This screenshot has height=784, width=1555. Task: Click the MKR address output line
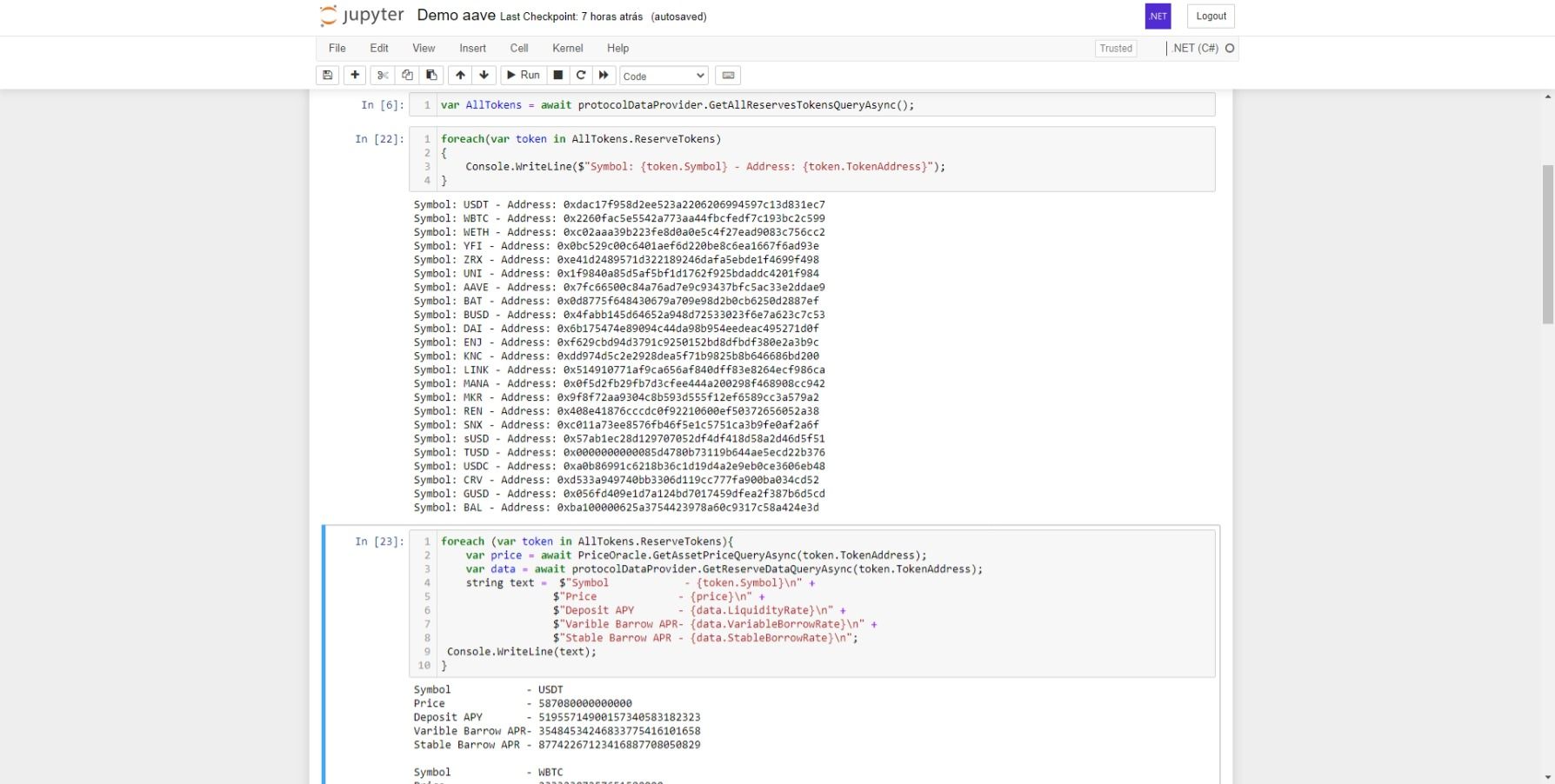click(617, 397)
